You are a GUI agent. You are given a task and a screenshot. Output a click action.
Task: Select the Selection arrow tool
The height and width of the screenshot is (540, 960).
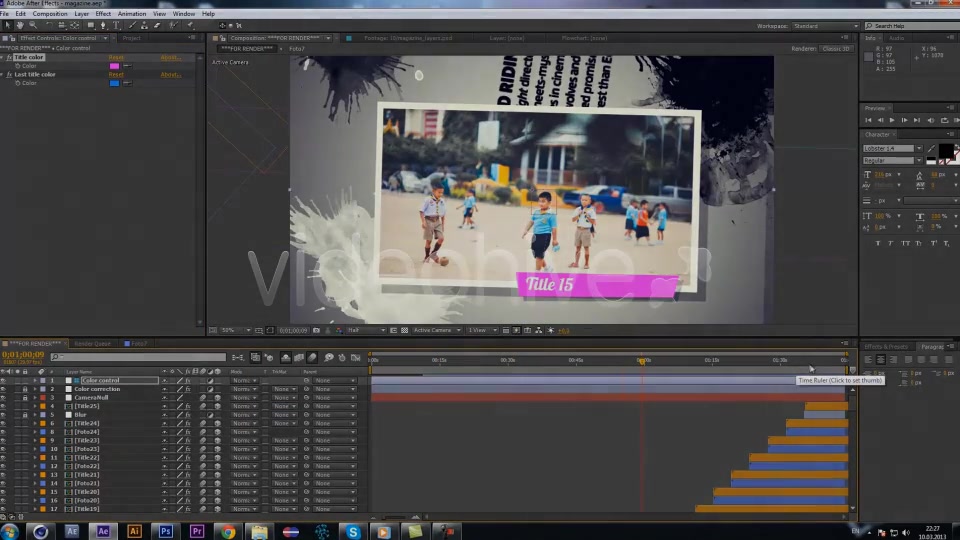[x=7, y=26]
